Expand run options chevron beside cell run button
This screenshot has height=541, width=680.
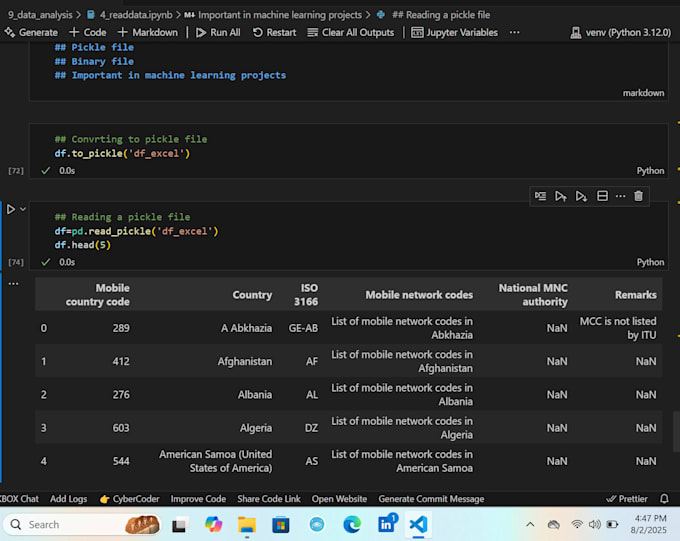(23, 209)
